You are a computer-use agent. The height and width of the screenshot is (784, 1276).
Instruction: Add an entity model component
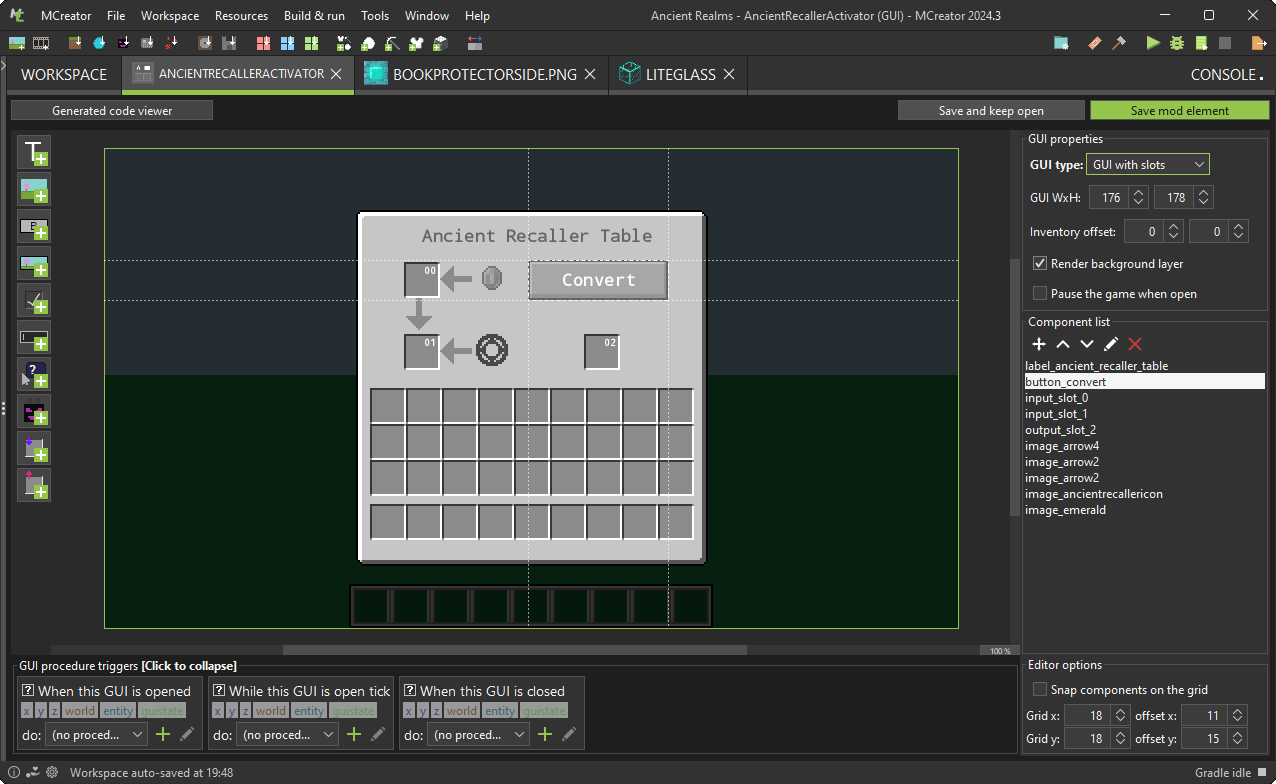pyautogui.click(x=34, y=411)
